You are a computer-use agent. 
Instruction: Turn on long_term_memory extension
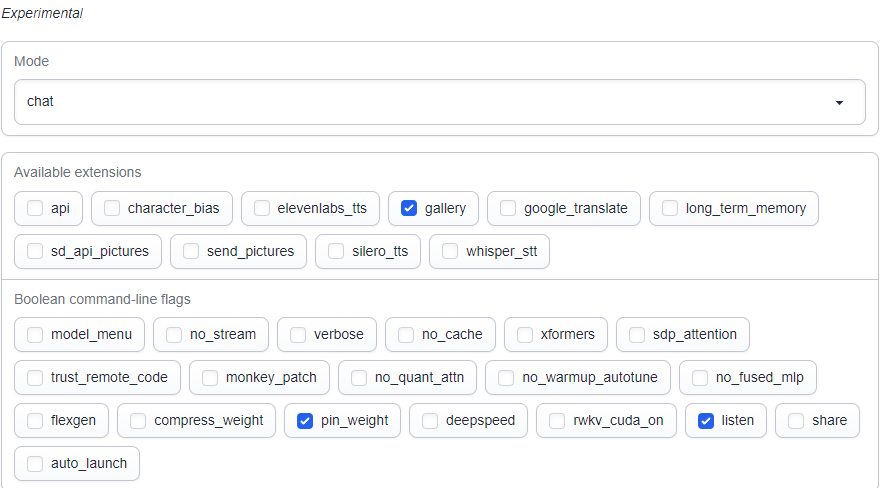[670, 208]
